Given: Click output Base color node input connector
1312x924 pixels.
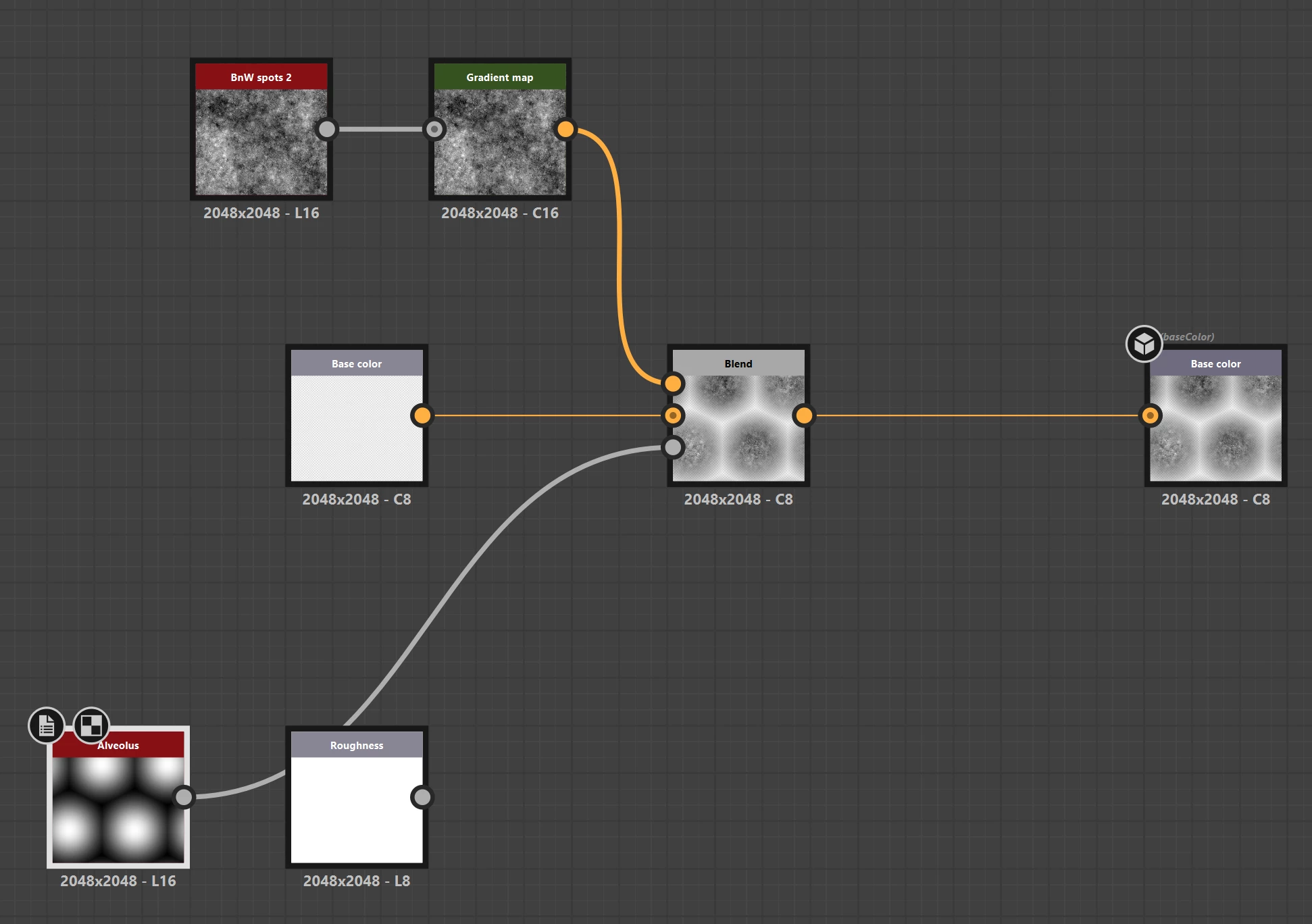Looking at the screenshot, I should click(1150, 415).
